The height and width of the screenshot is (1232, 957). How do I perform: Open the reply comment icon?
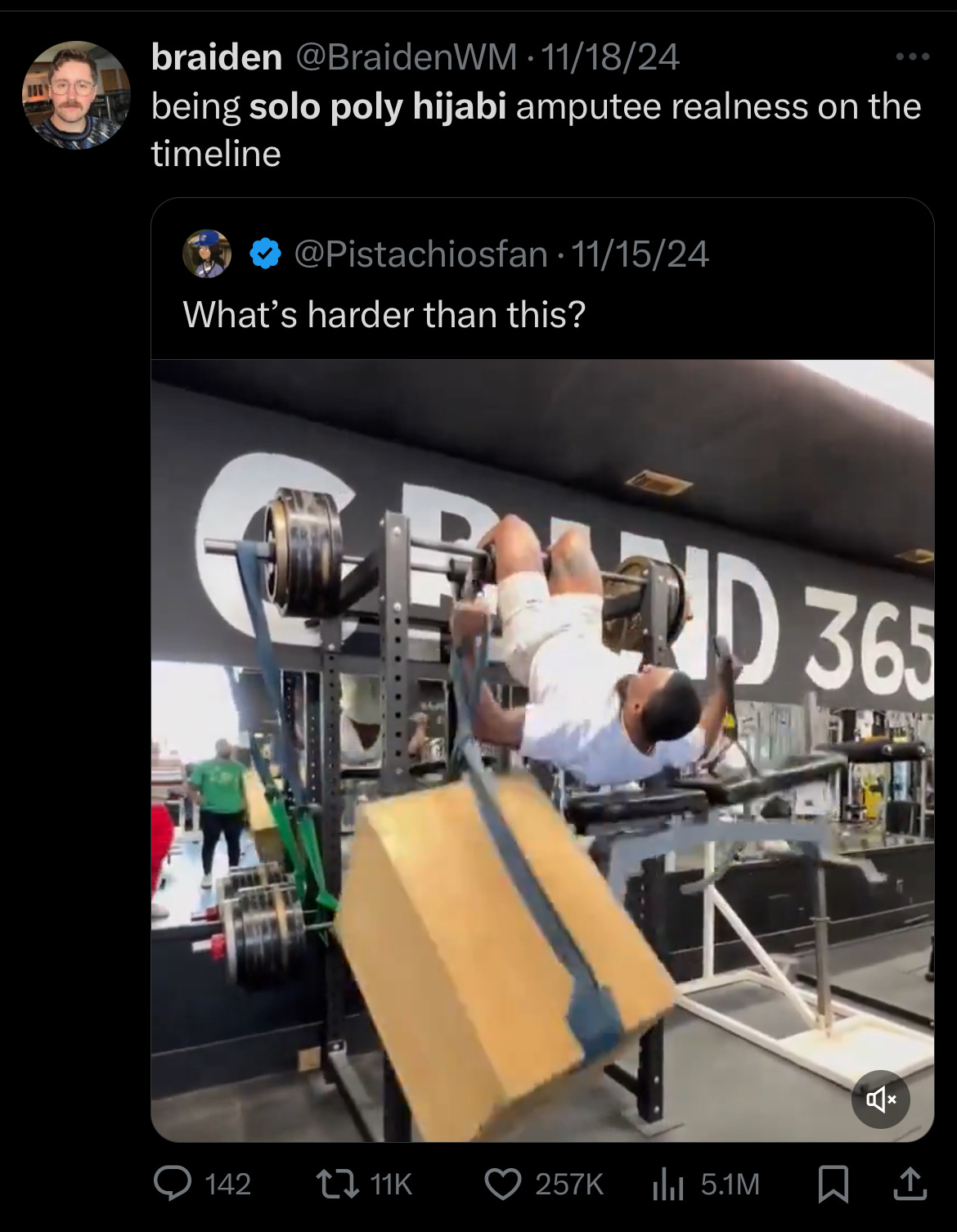[x=173, y=1184]
